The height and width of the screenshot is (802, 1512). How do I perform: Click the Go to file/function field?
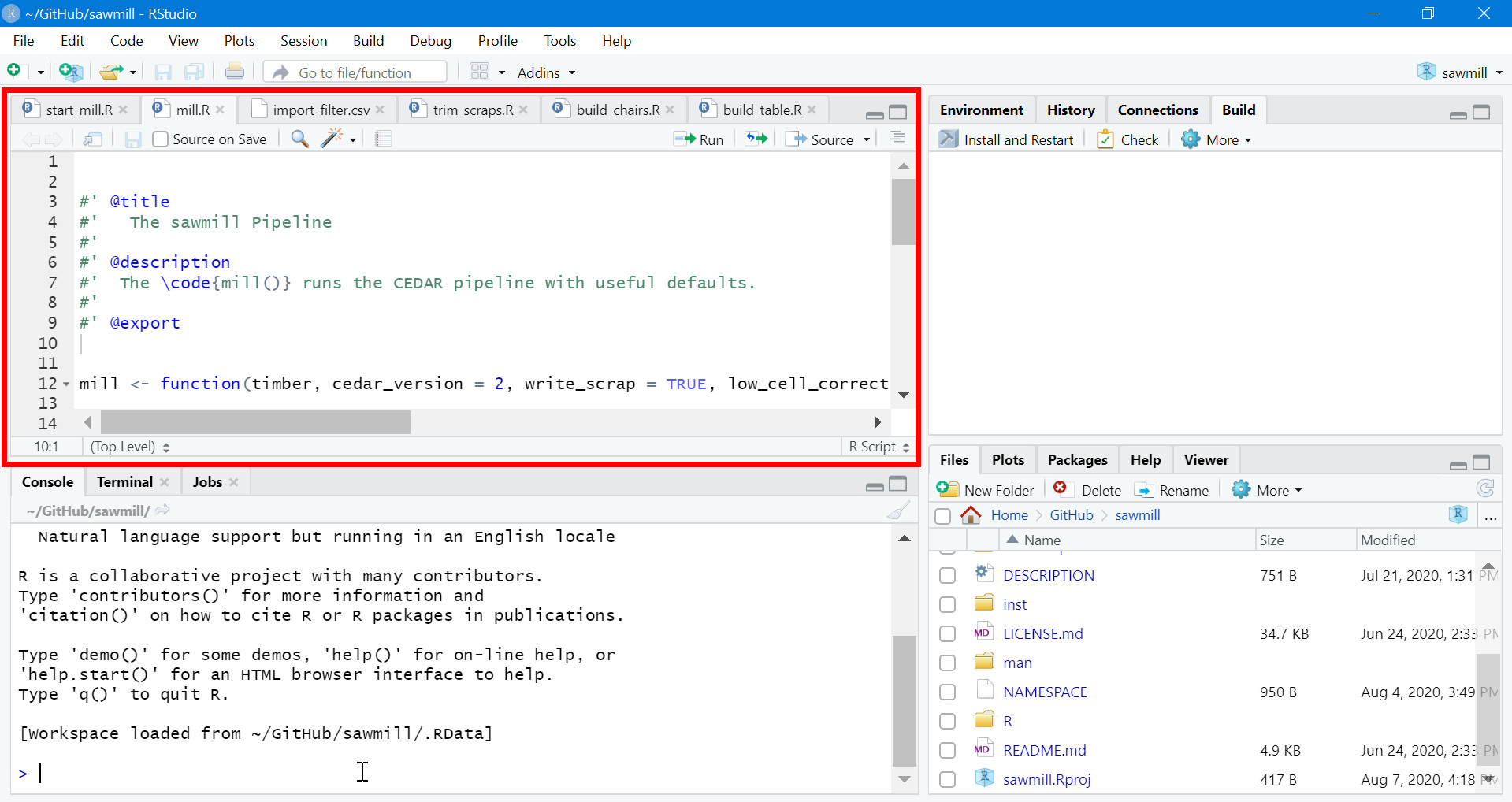(x=355, y=72)
